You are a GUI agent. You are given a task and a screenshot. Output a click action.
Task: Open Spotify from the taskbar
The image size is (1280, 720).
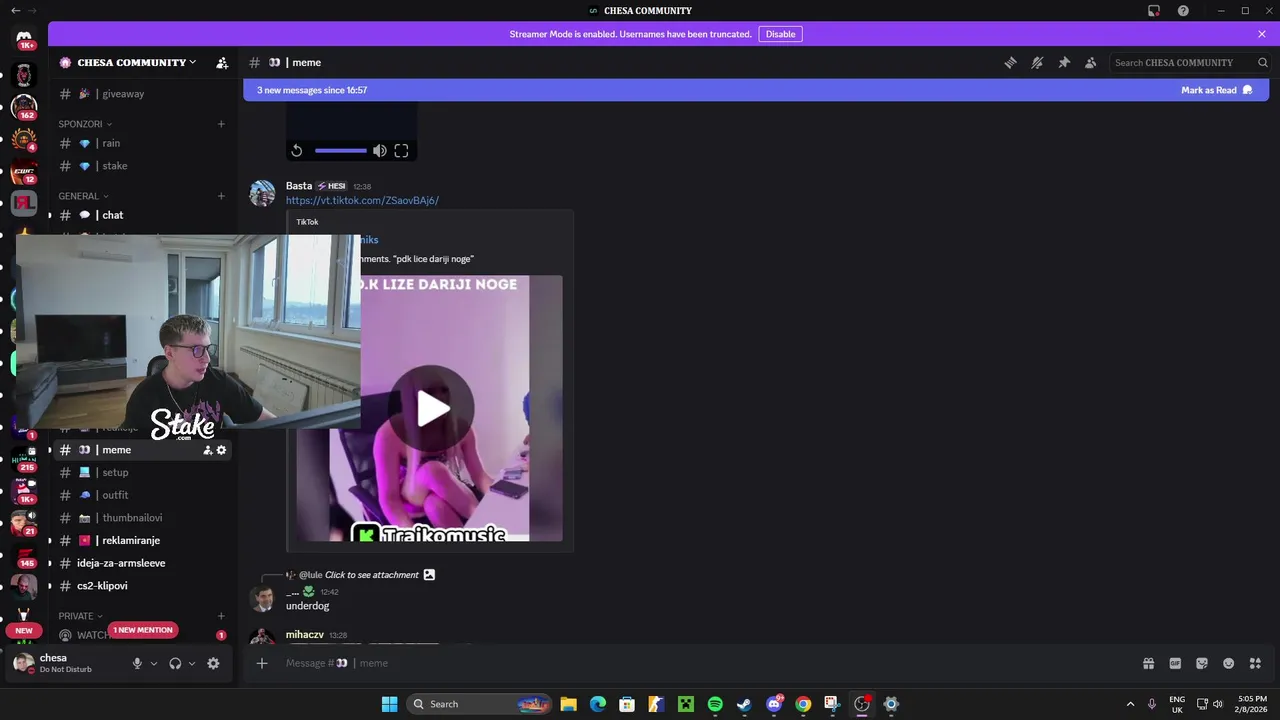tap(715, 704)
